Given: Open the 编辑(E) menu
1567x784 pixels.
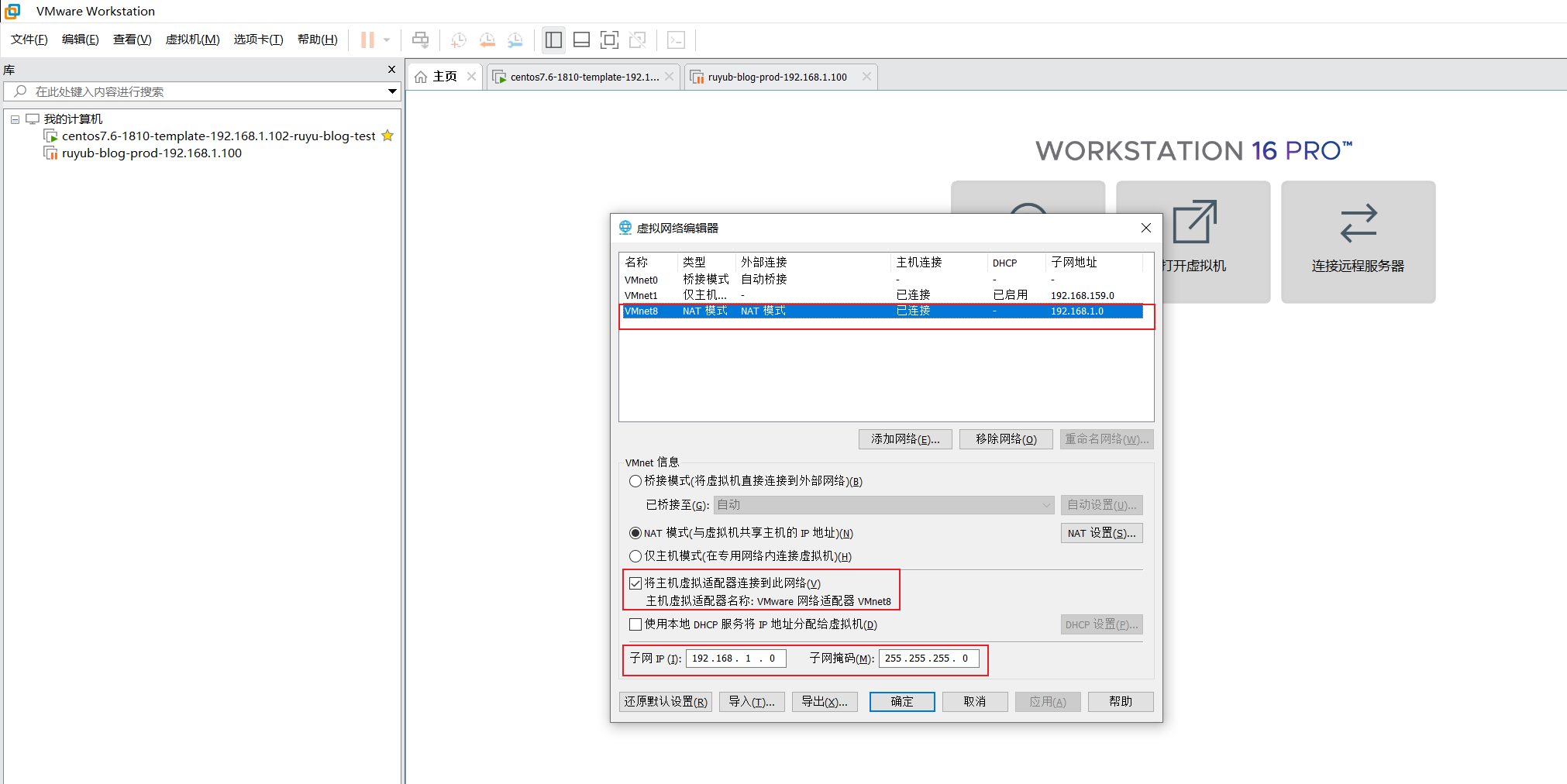Looking at the screenshot, I should pos(81,40).
